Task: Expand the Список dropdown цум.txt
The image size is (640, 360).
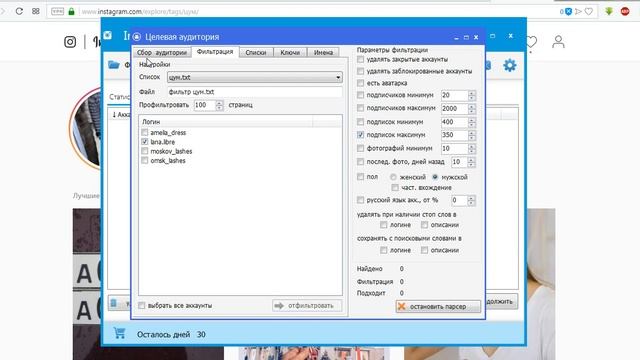Action: 255,77
